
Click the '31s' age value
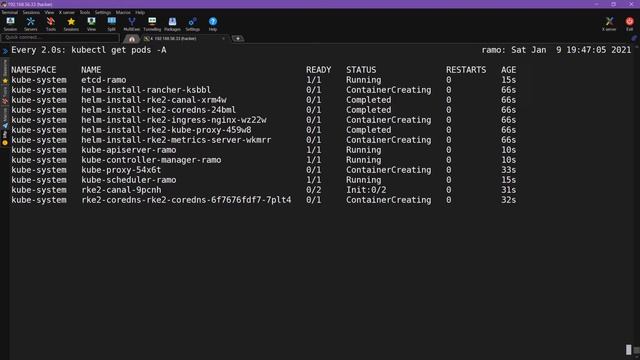pyautogui.click(x=509, y=190)
